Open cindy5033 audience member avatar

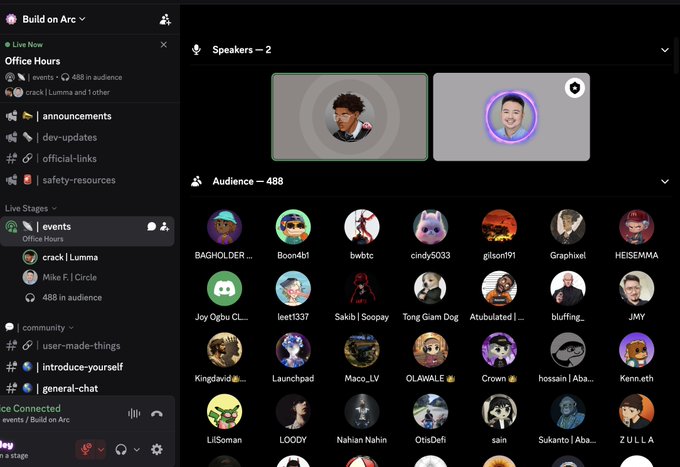point(430,227)
